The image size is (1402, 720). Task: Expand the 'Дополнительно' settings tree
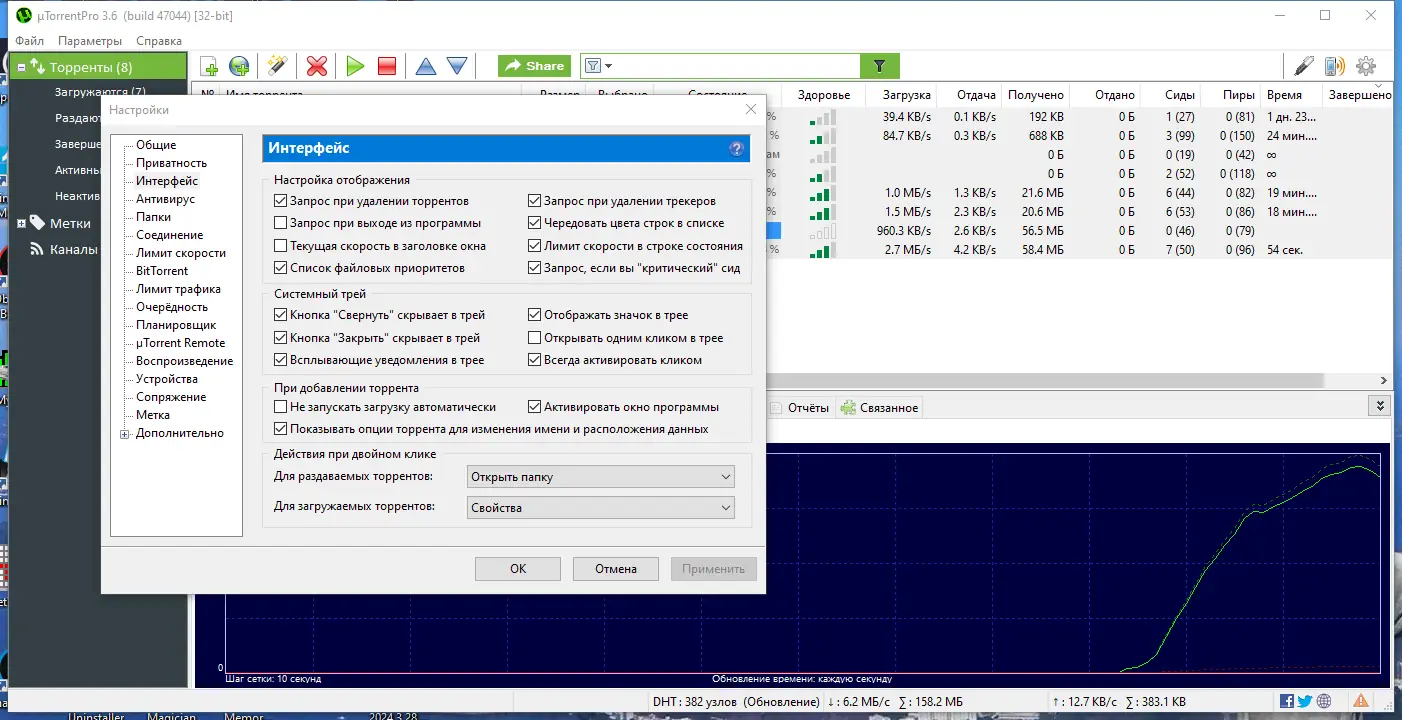(x=123, y=433)
